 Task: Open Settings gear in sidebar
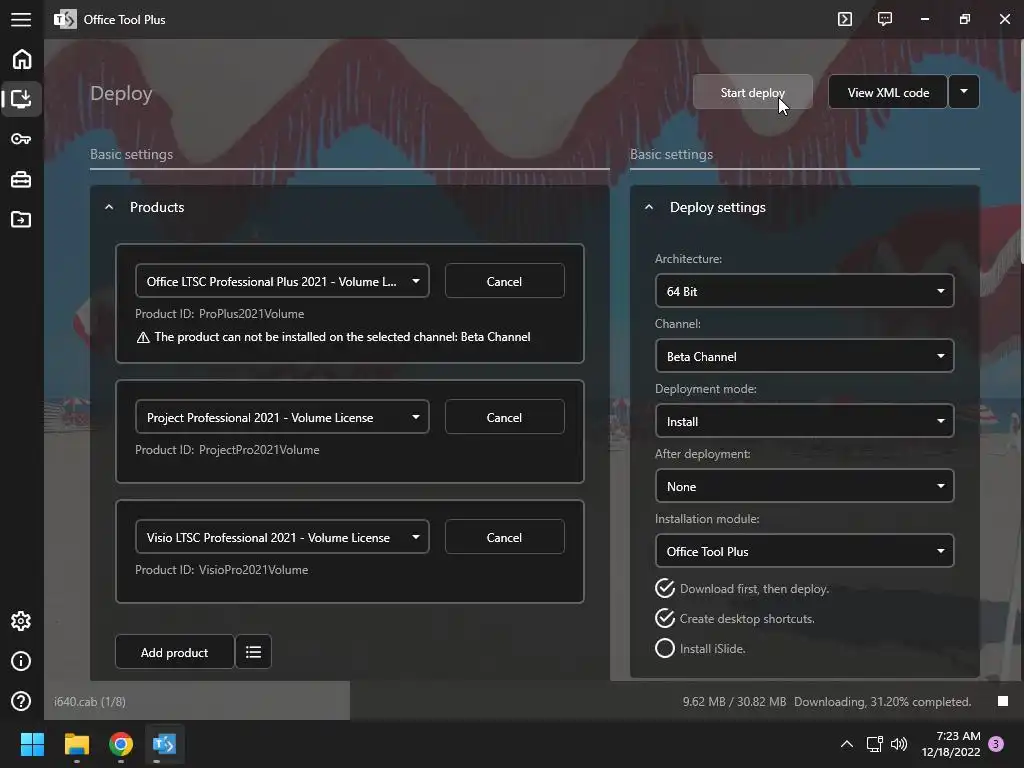tap(21, 621)
